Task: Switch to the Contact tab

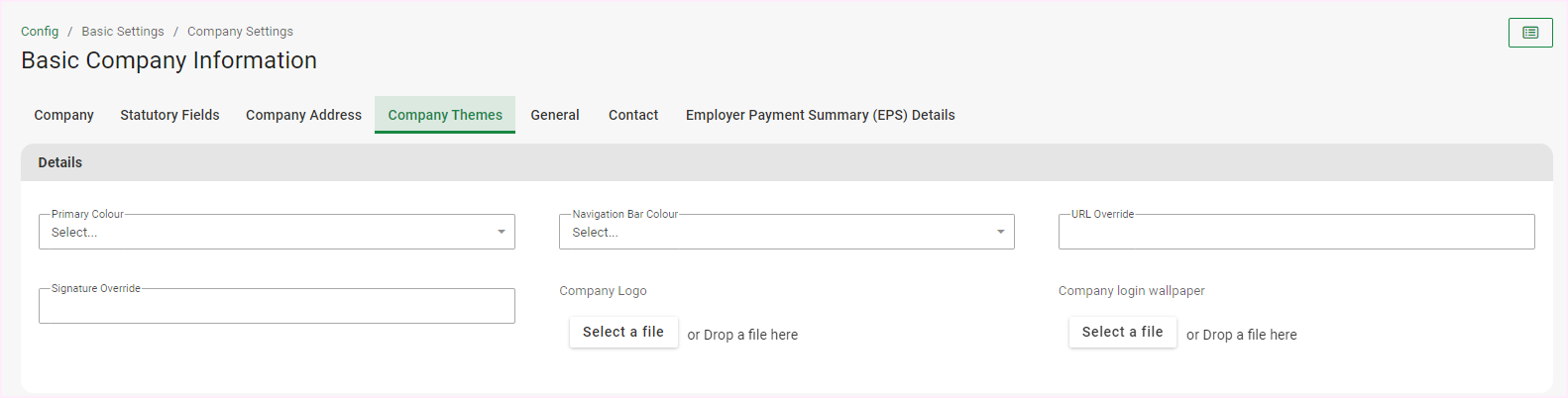Action: tap(633, 115)
